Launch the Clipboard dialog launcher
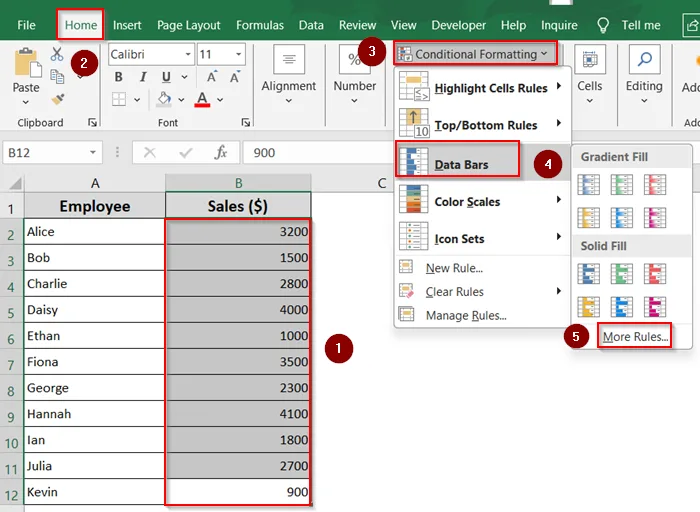The width and height of the screenshot is (700, 512). click(92, 122)
